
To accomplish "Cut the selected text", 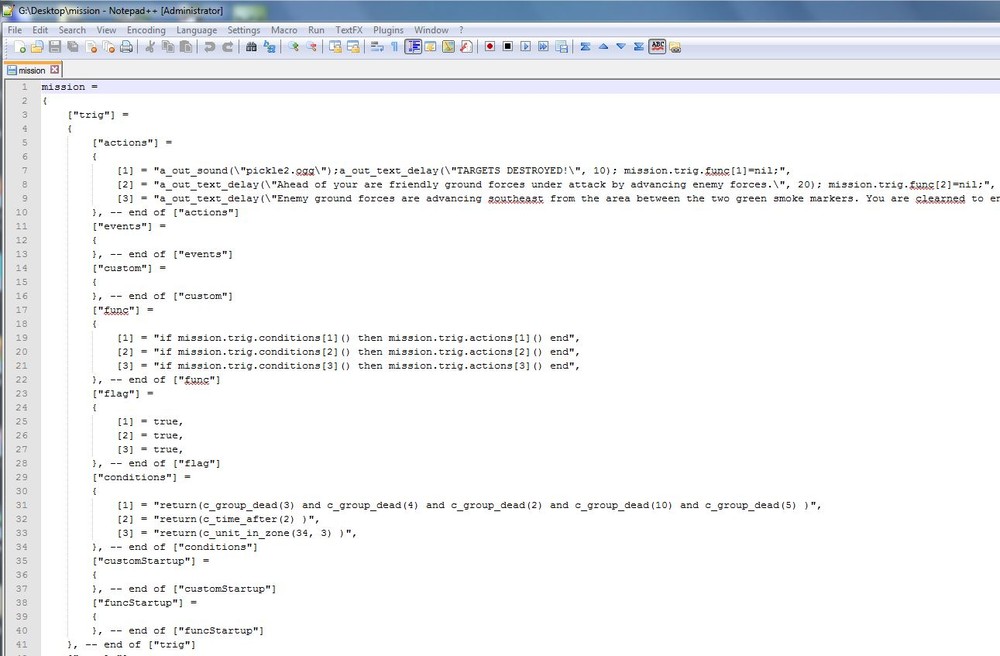I will (150, 46).
